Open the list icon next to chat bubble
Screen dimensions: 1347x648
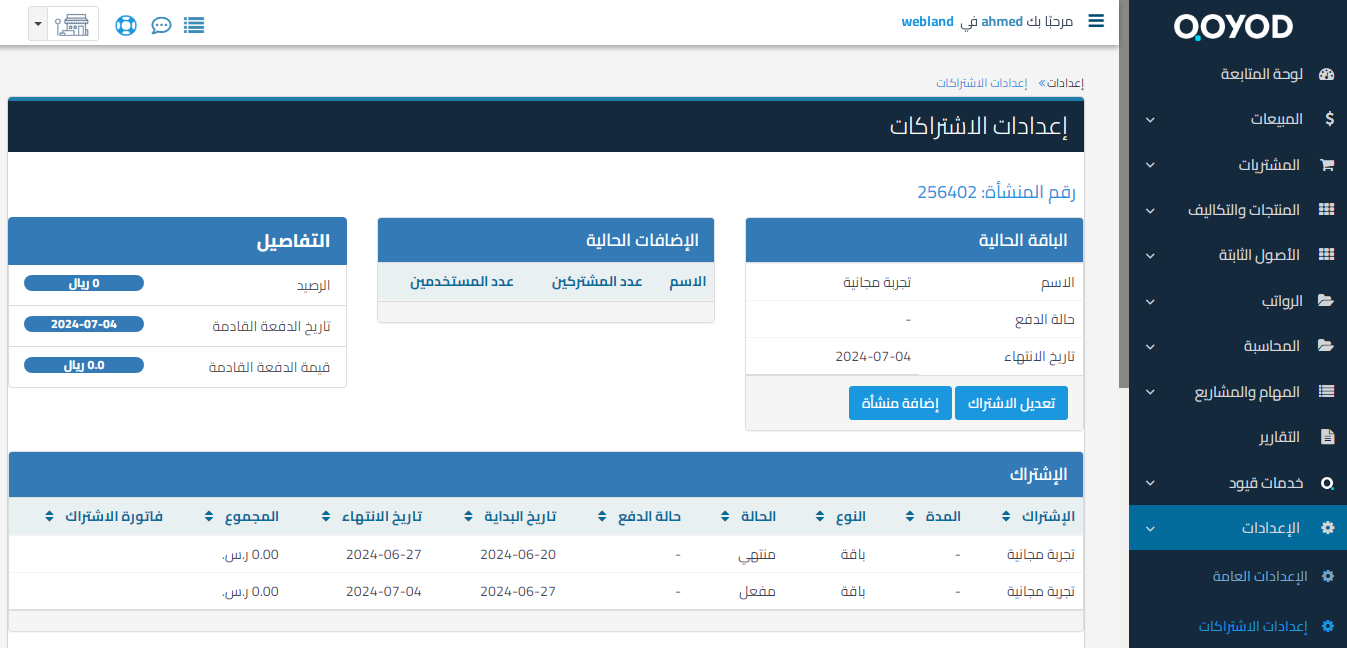click(193, 24)
